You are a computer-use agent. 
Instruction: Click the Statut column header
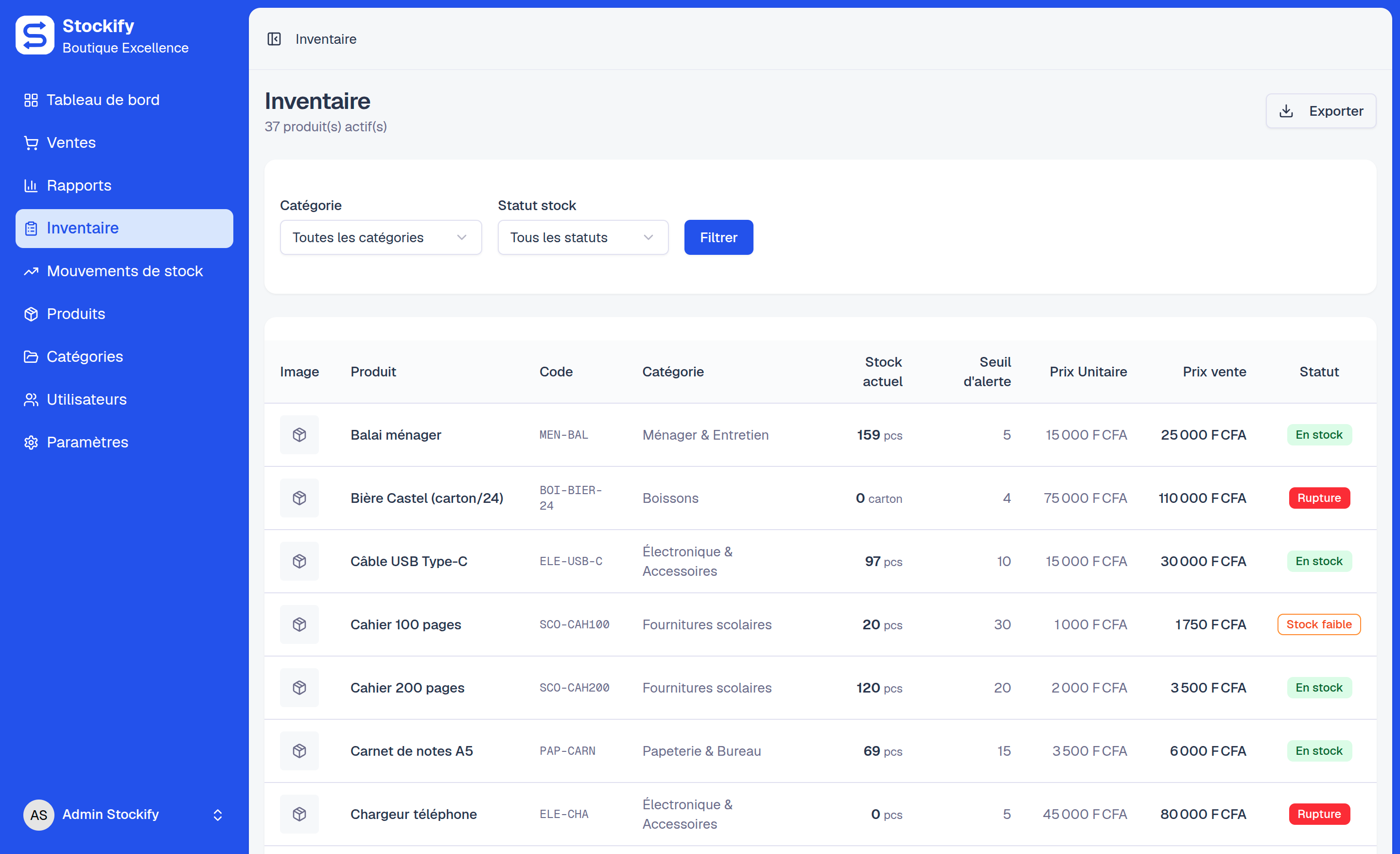click(x=1319, y=371)
